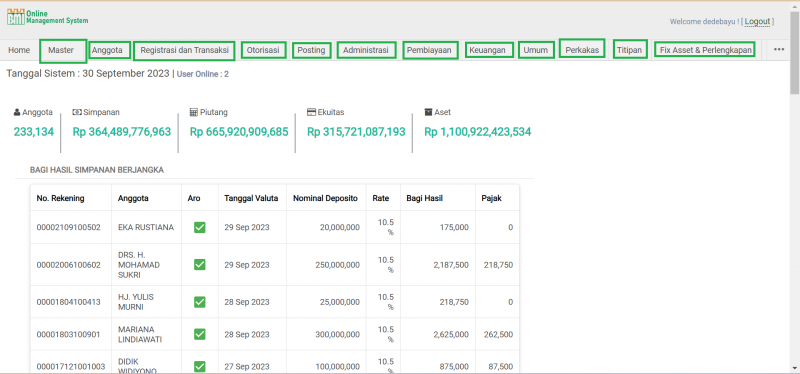Open the three-dots overflow menu
This screenshot has height=374, width=800.
(x=779, y=49)
